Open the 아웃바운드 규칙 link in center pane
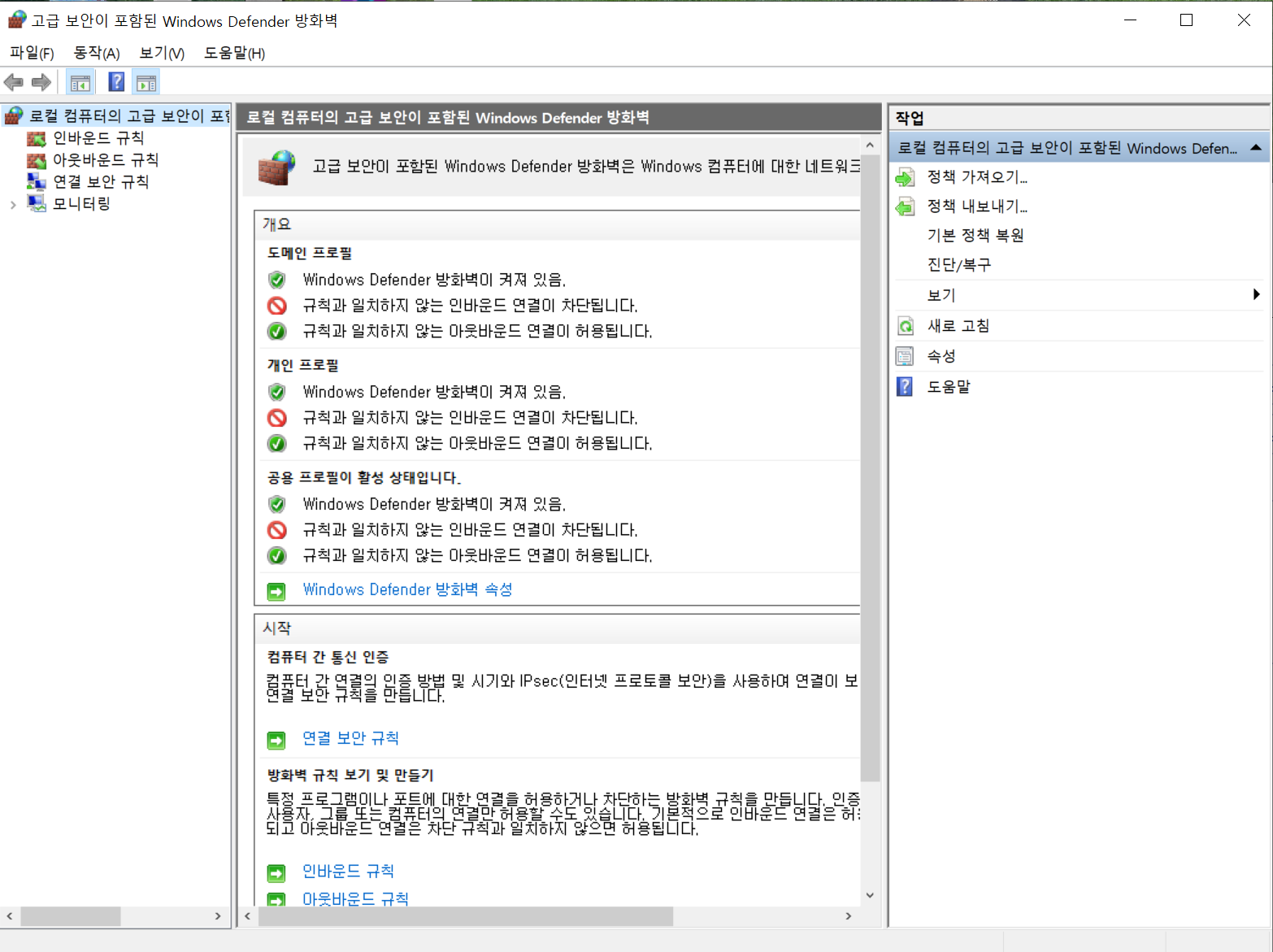The width and height of the screenshot is (1273, 952). pos(355,899)
